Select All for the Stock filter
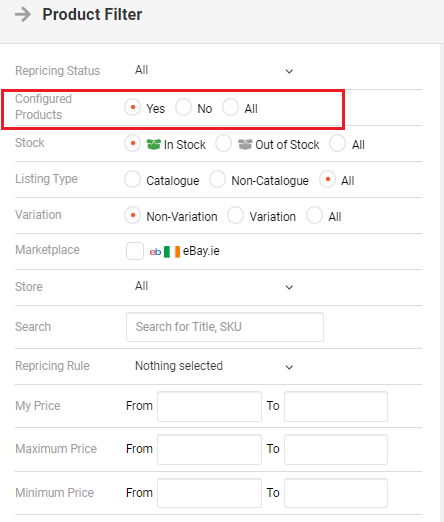The width and height of the screenshot is (444, 522). 338,144
